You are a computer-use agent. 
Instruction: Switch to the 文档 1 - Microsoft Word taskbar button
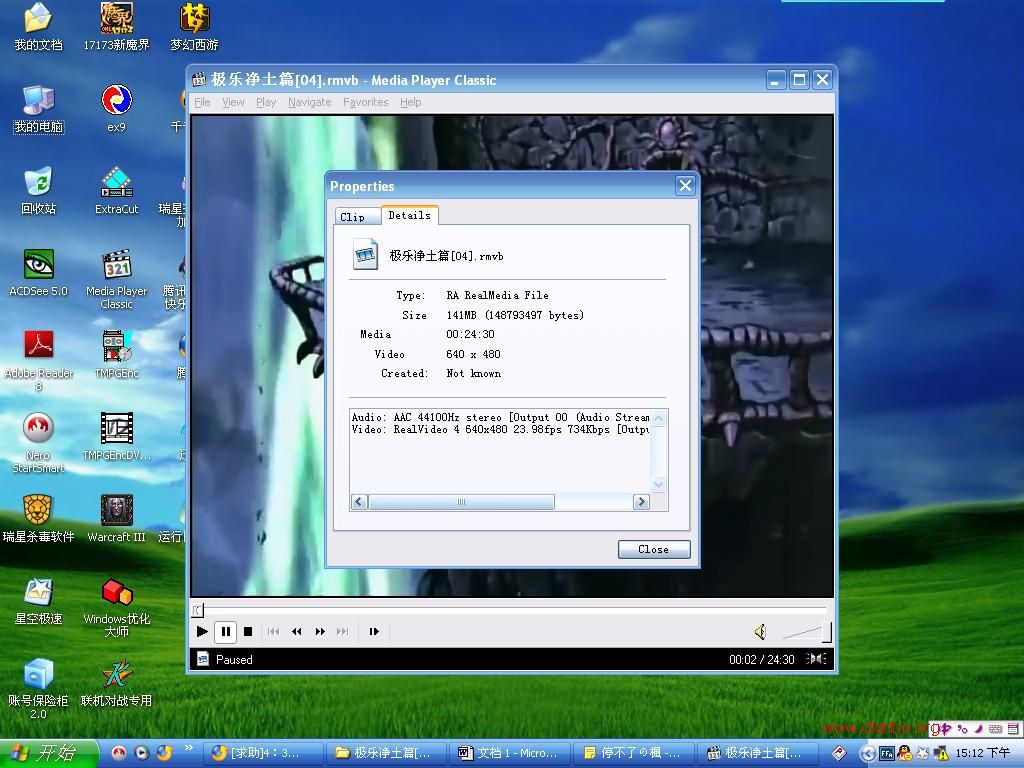click(x=511, y=753)
